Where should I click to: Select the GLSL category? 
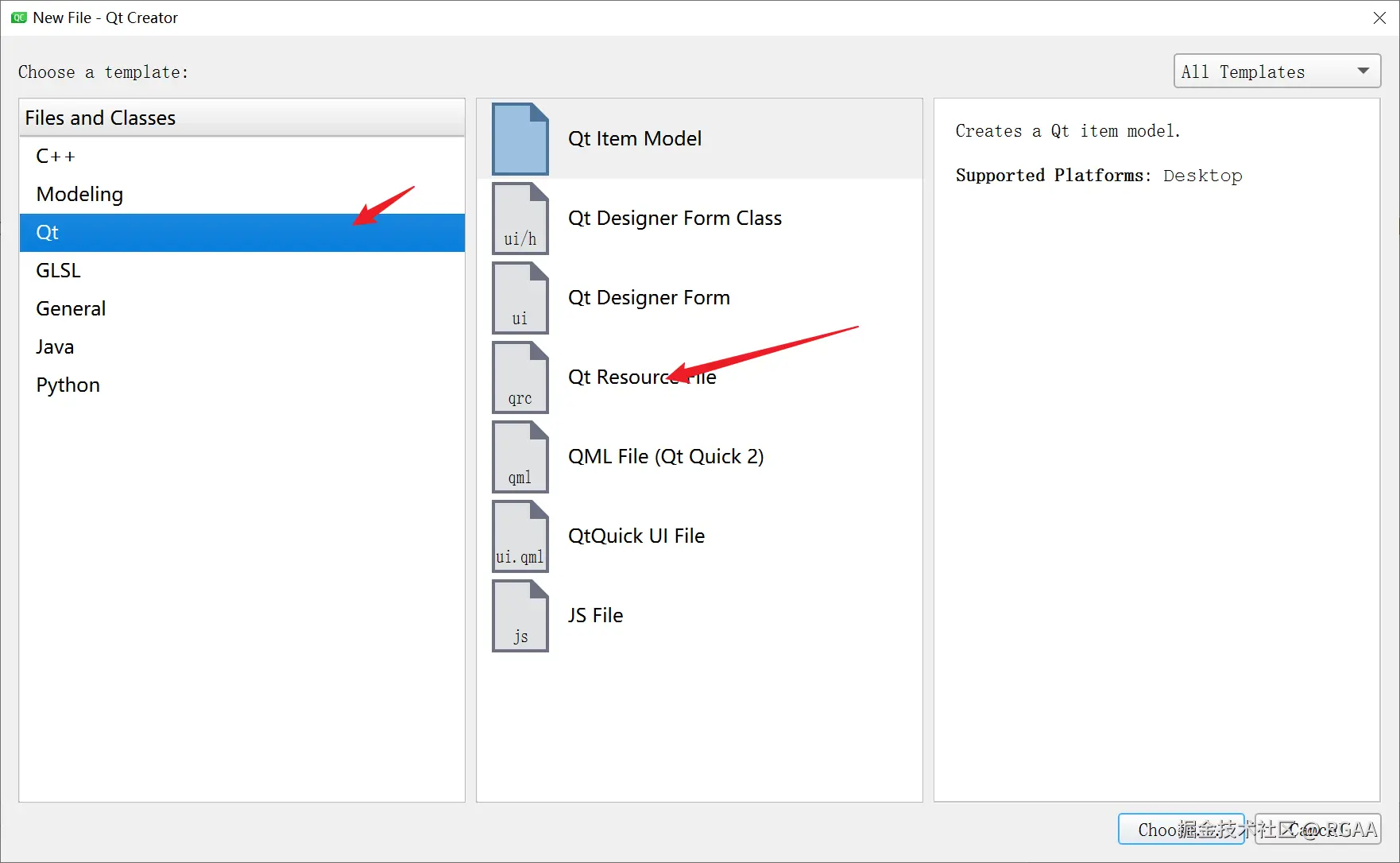tap(242, 270)
